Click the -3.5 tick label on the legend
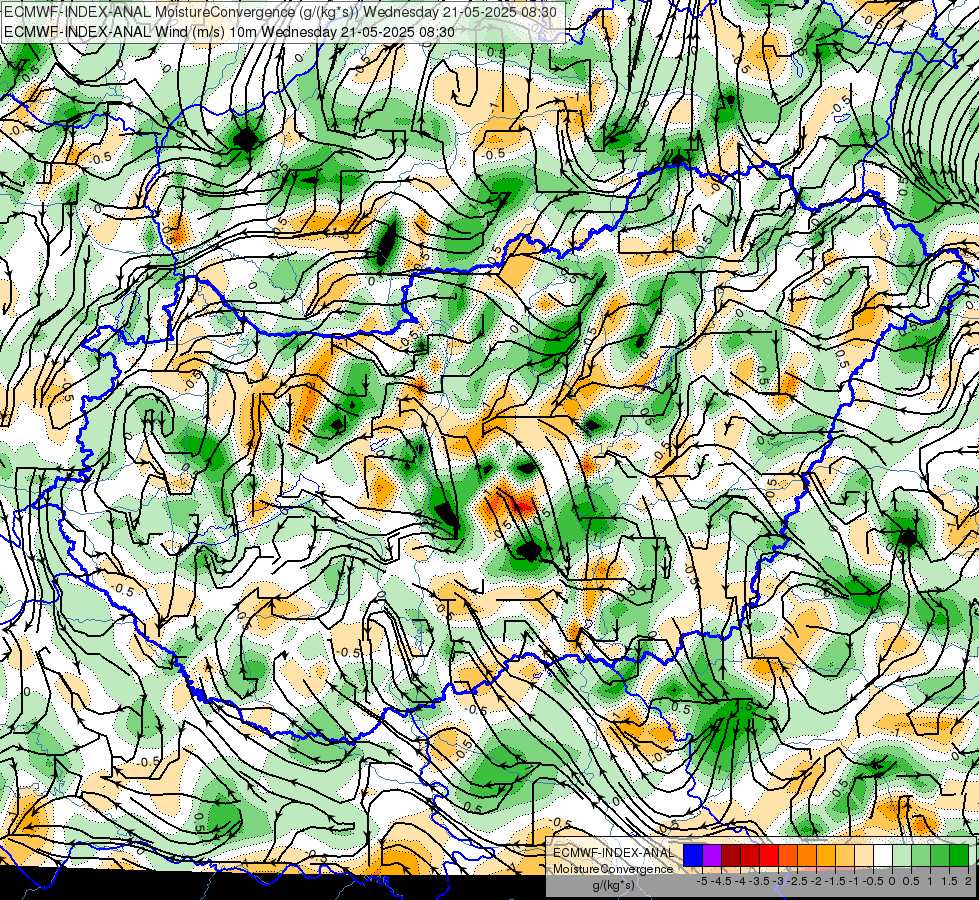The height and width of the screenshot is (900, 979). tap(759, 881)
